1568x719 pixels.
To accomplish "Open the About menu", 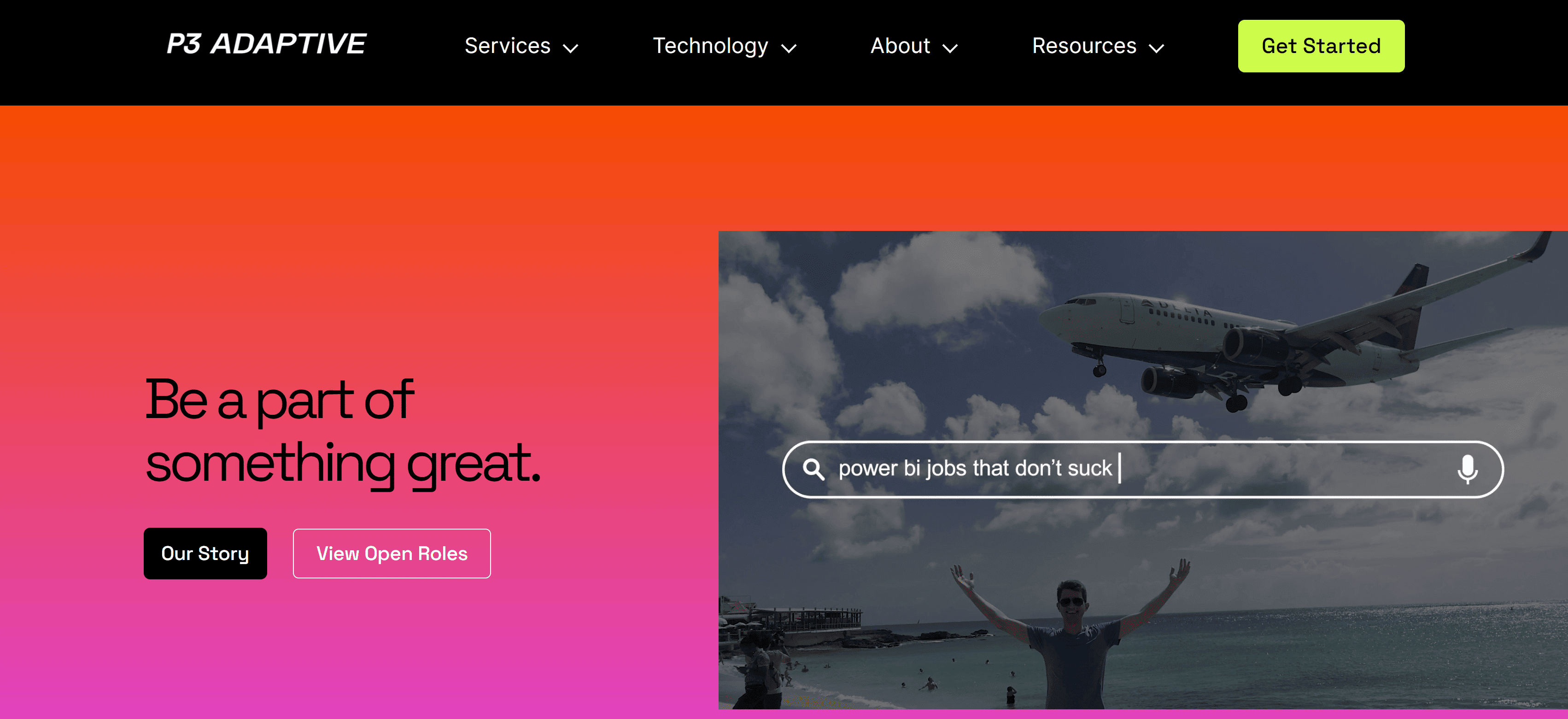I will tap(900, 46).
